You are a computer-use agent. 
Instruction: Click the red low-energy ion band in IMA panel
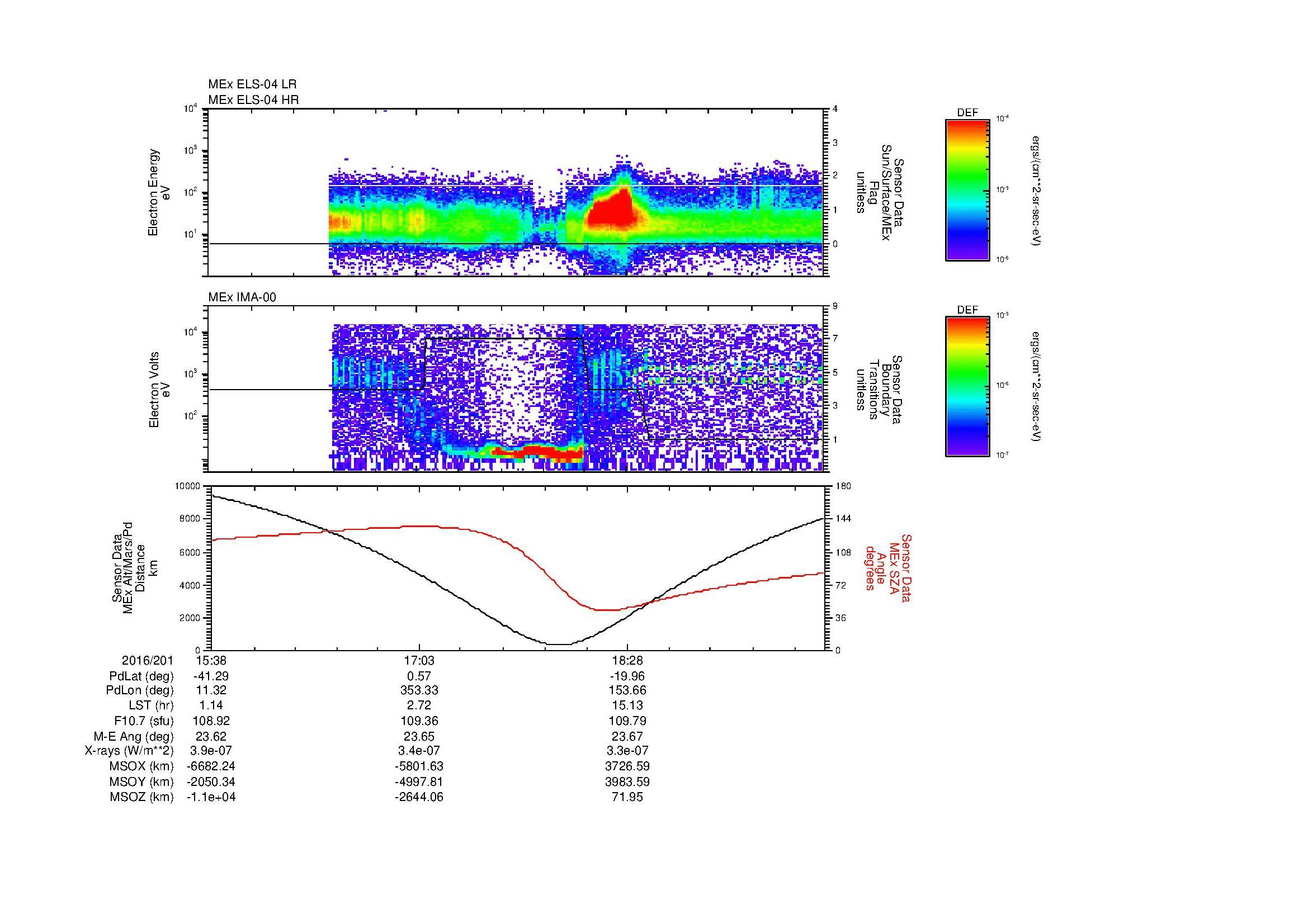[x=539, y=452]
